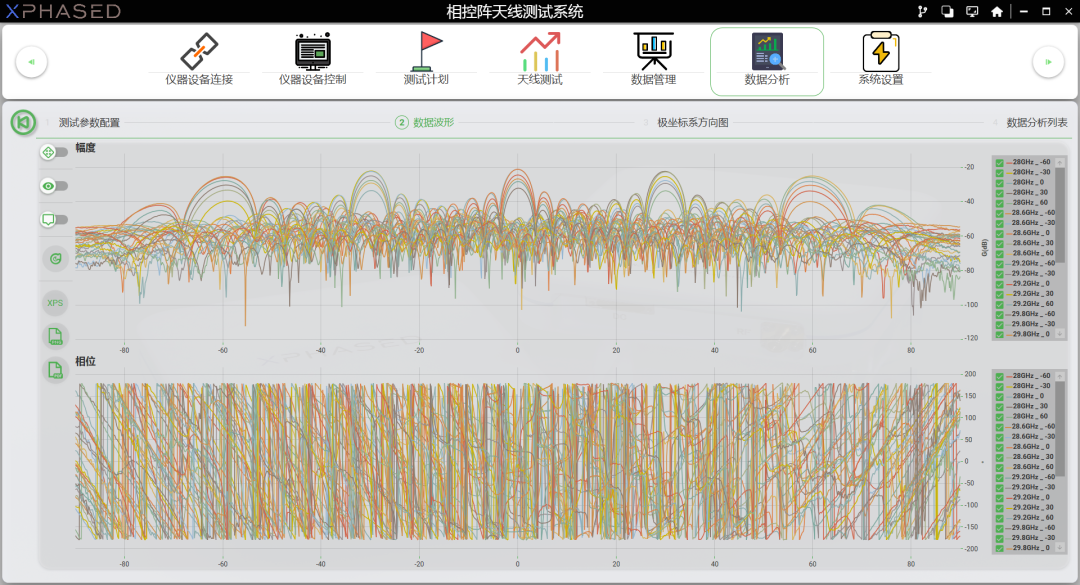The image size is (1080, 585).
Task: Click the 幅度 amplitude chart title
Action: (85, 147)
